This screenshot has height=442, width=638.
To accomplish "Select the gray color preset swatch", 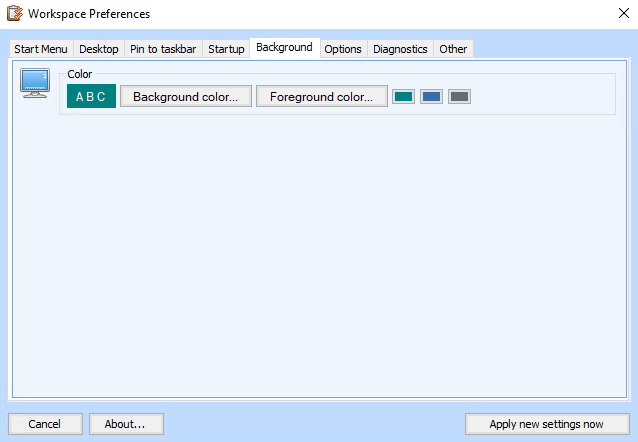I will pyautogui.click(x=459, y=97).
